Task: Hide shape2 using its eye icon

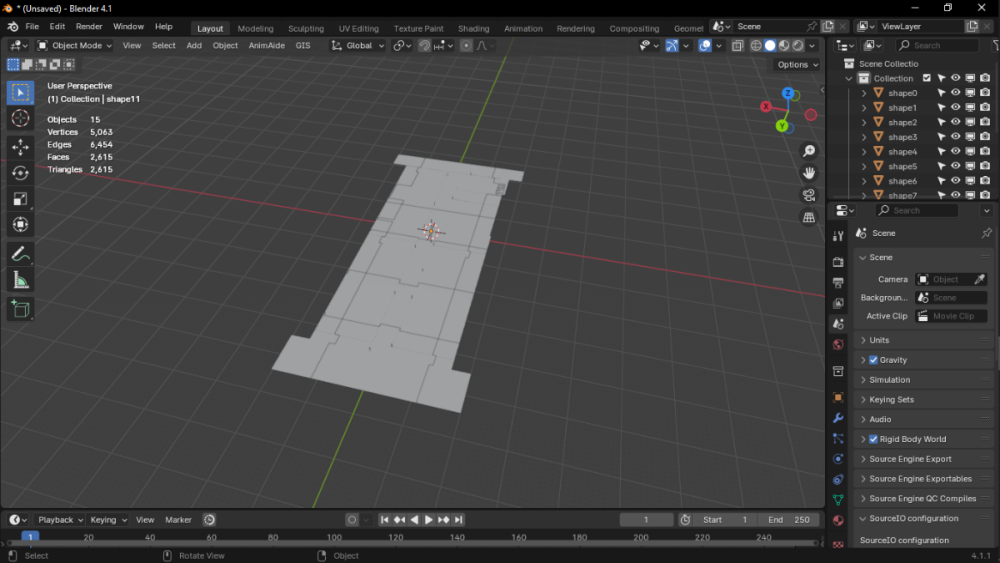Action: [x=955, y=122]
